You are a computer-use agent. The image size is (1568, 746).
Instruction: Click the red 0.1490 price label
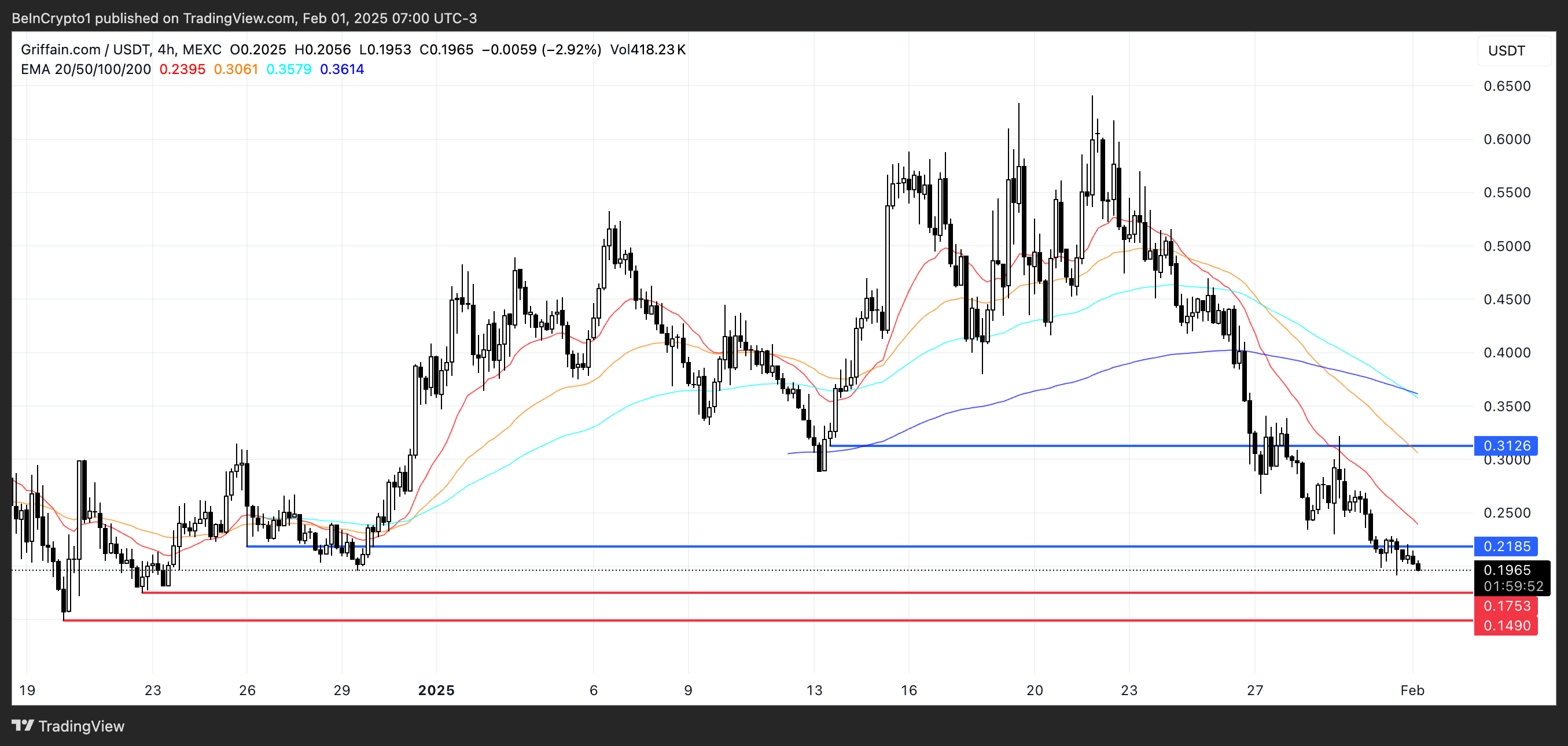[1506, 625]
